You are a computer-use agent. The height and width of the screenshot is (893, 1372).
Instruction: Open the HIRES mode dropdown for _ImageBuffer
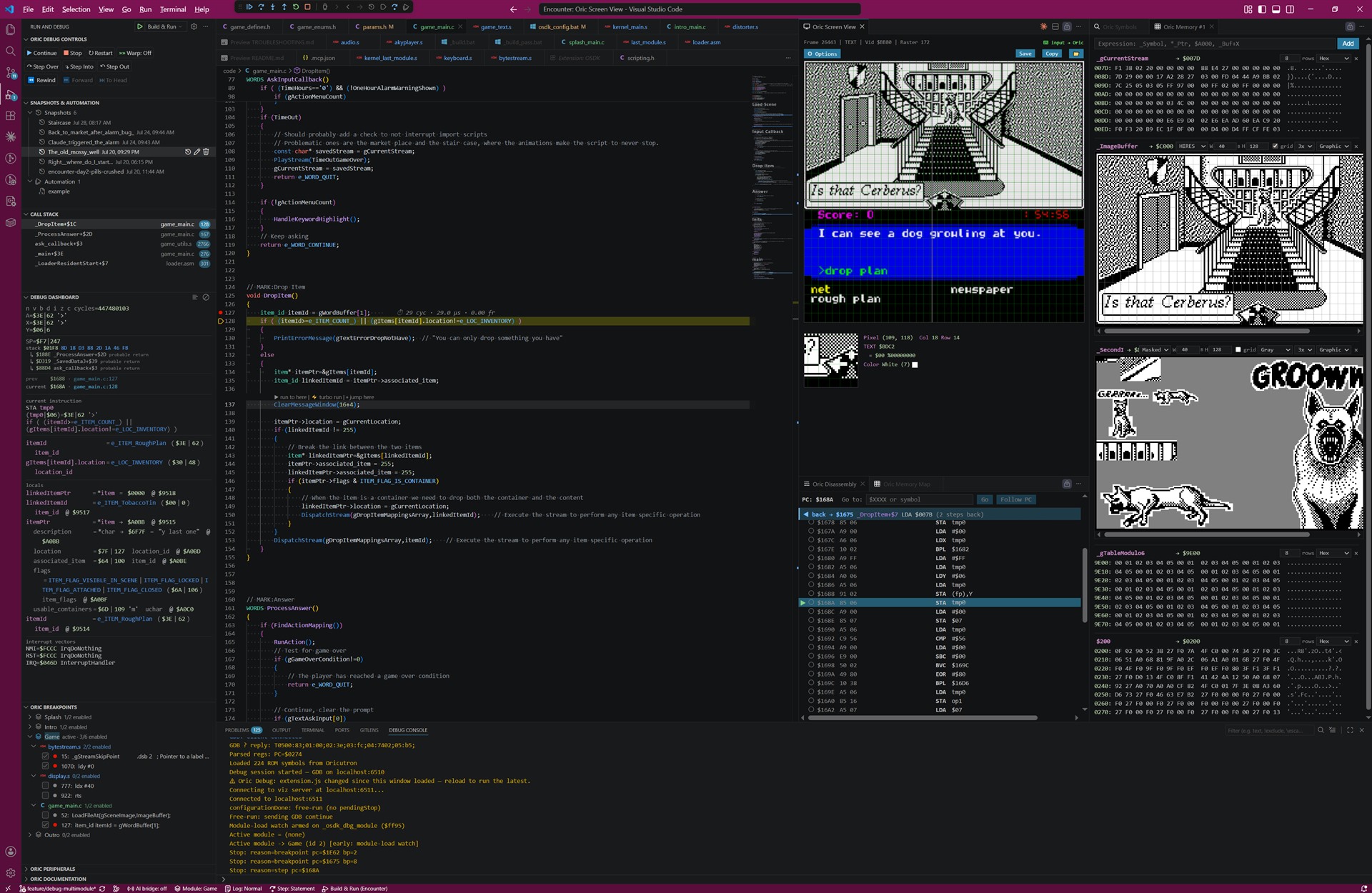pos(1192,146)
